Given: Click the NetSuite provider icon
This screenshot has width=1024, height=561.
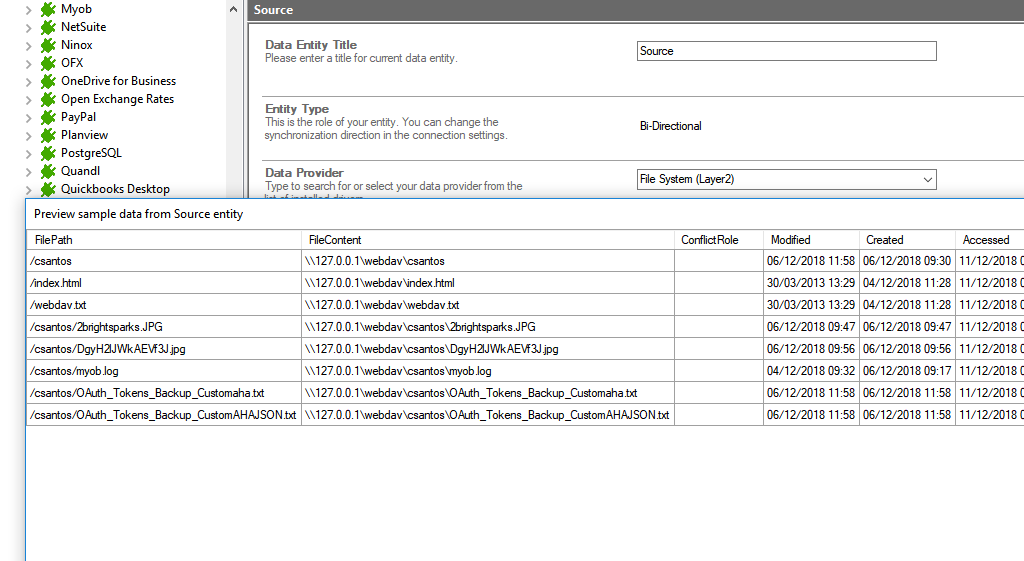Looking at the screenshot, I should pos(47,27).
